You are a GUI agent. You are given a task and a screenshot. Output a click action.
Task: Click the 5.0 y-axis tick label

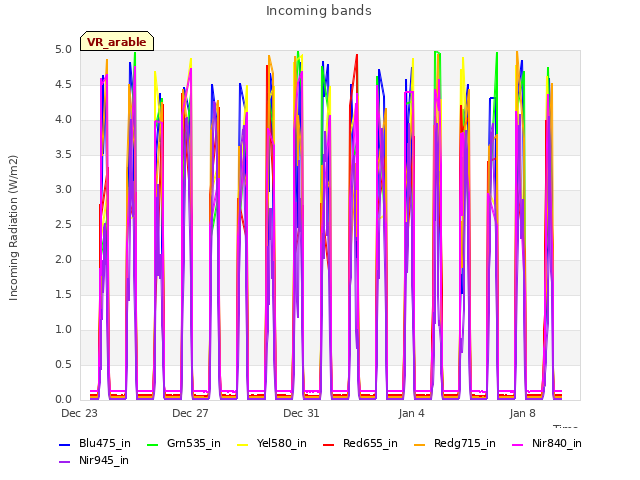click(64, 50)
